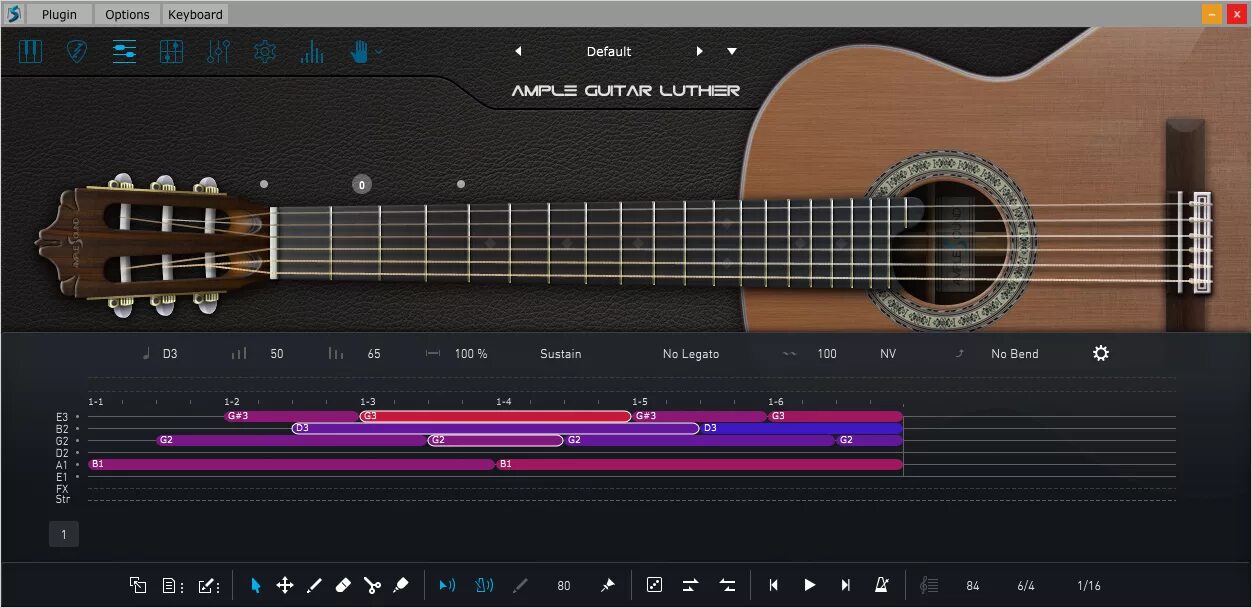1252x608 pixels.
Task: Open the bar-graph panel icon
Action: [x=312, y=51]
